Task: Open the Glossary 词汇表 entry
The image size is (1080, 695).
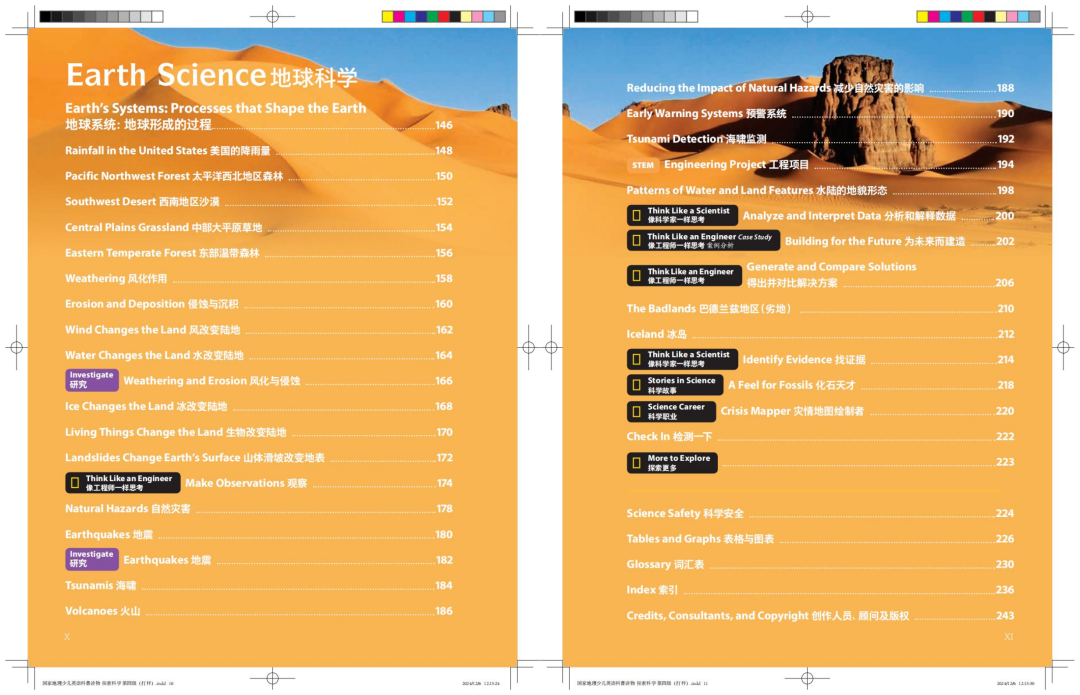Action: [x=665, y=565]
